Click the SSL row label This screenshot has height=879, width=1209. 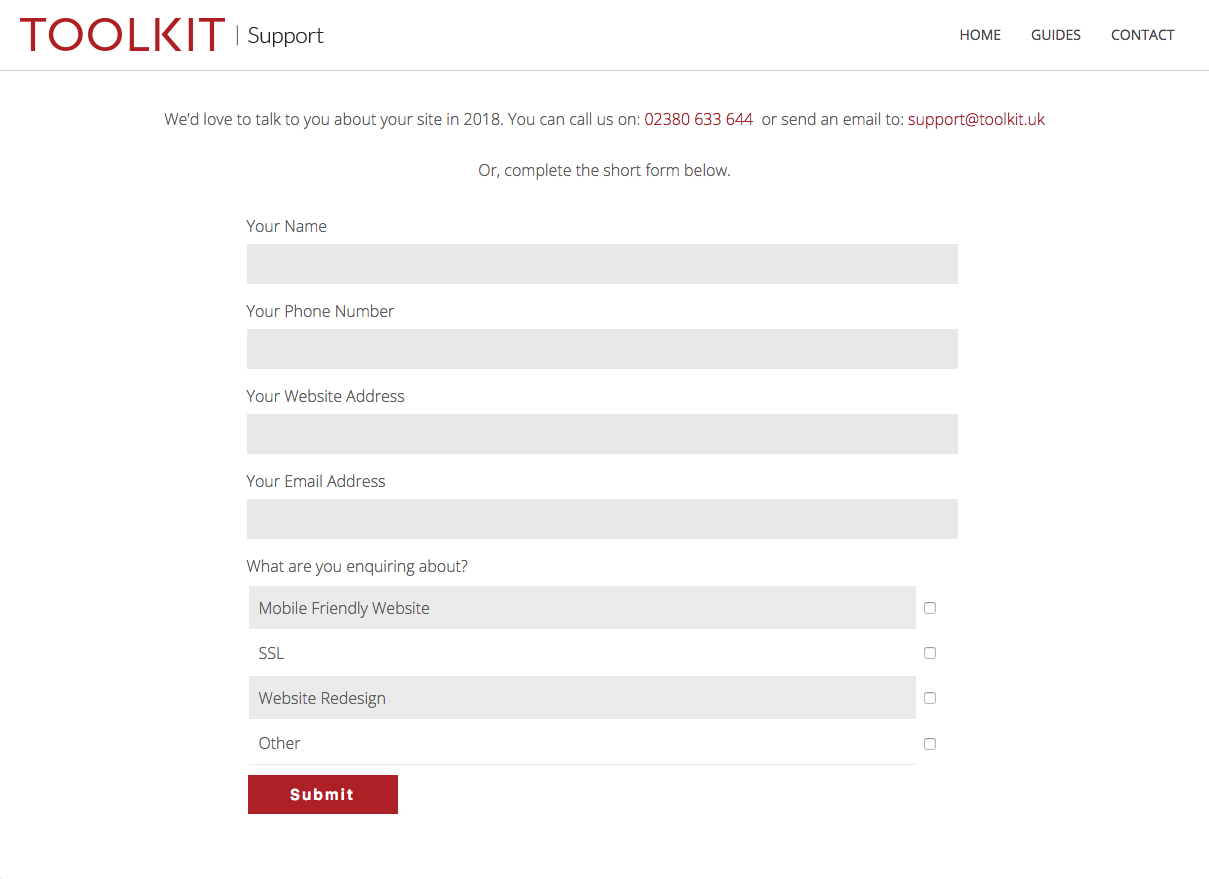tap(271, 653)
